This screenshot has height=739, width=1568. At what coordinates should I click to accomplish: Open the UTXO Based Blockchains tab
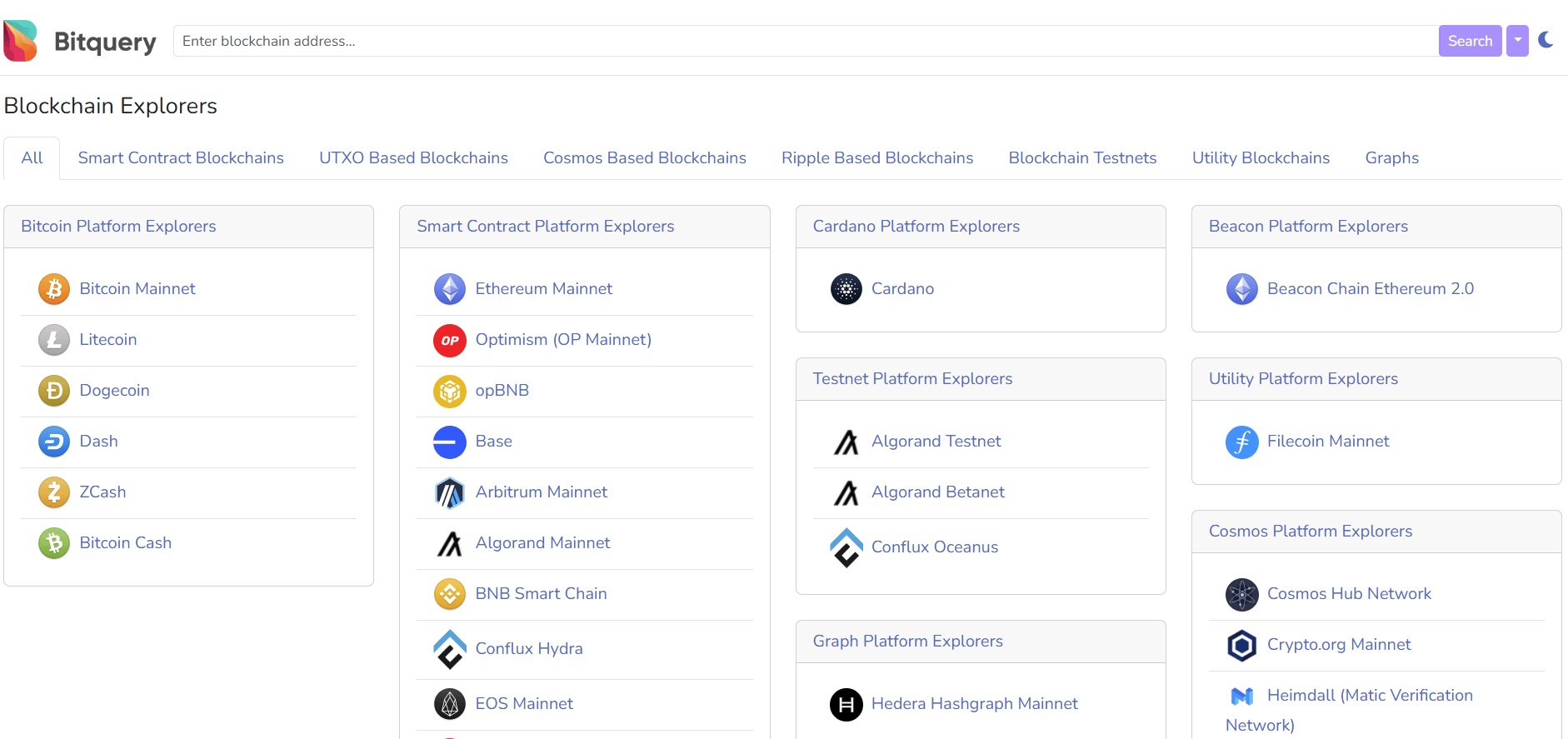[x=413, y=158]
